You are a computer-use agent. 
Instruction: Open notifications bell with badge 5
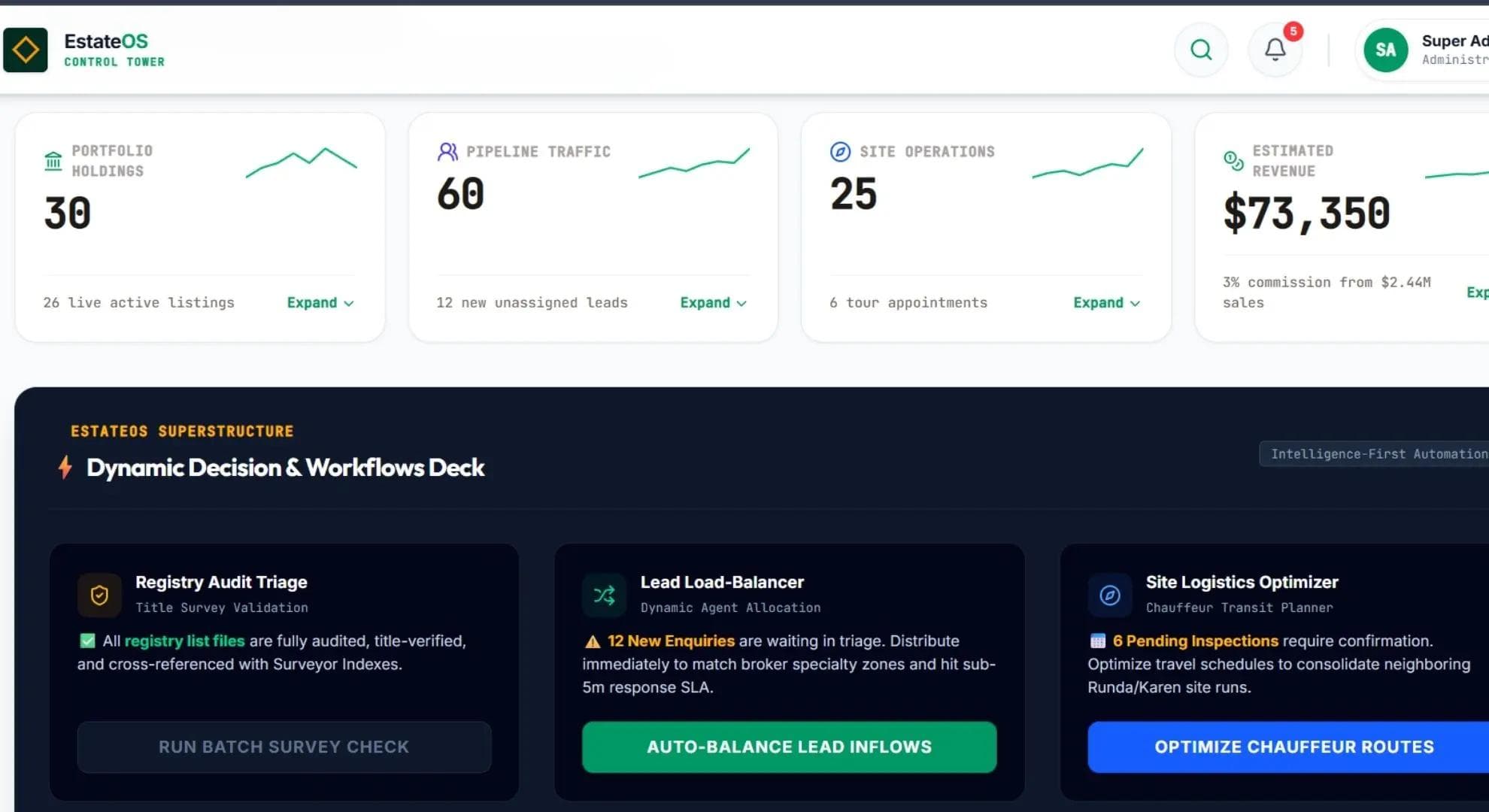pos(1275,50)
